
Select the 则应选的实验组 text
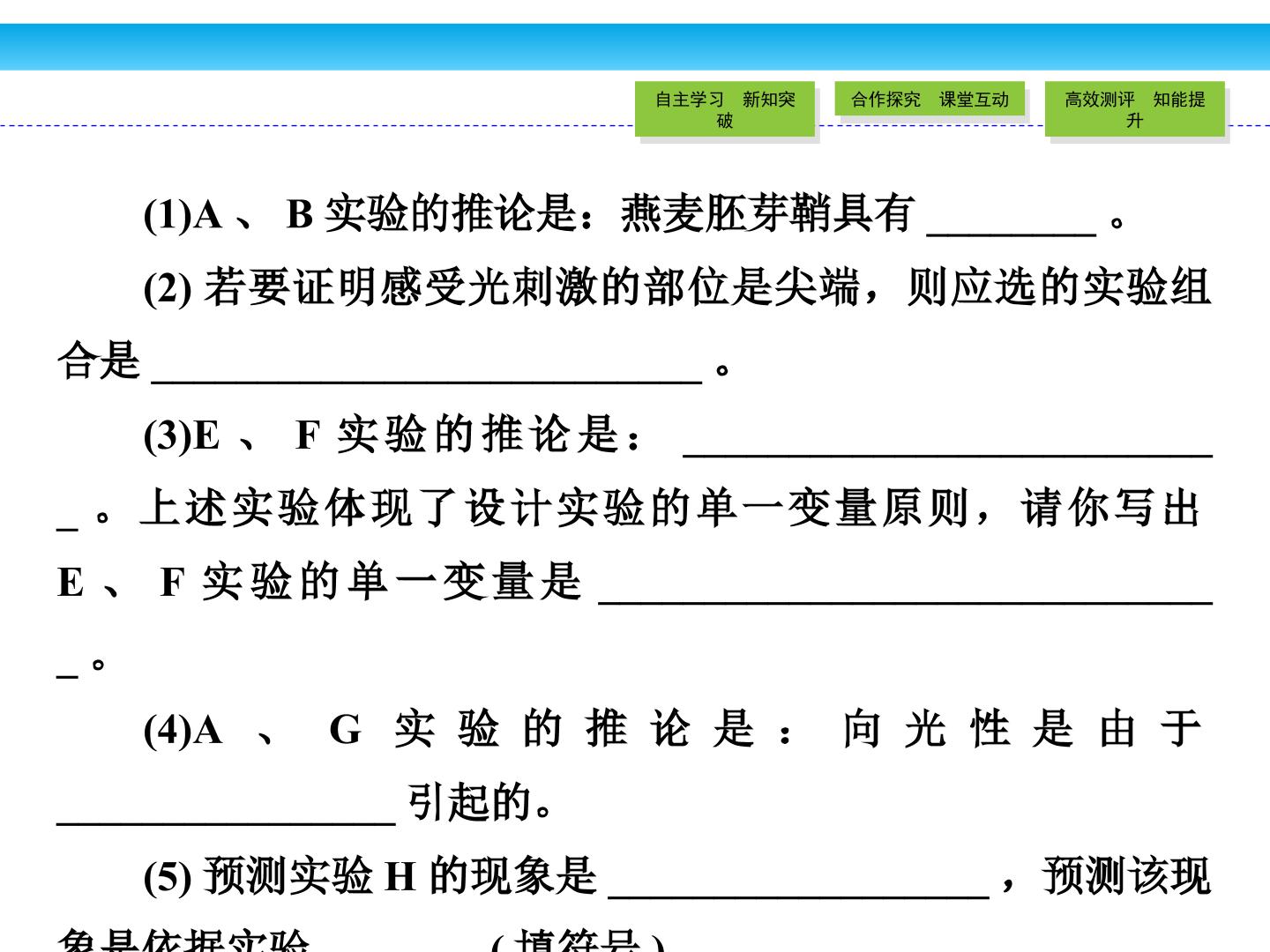tap(1058, 288)
